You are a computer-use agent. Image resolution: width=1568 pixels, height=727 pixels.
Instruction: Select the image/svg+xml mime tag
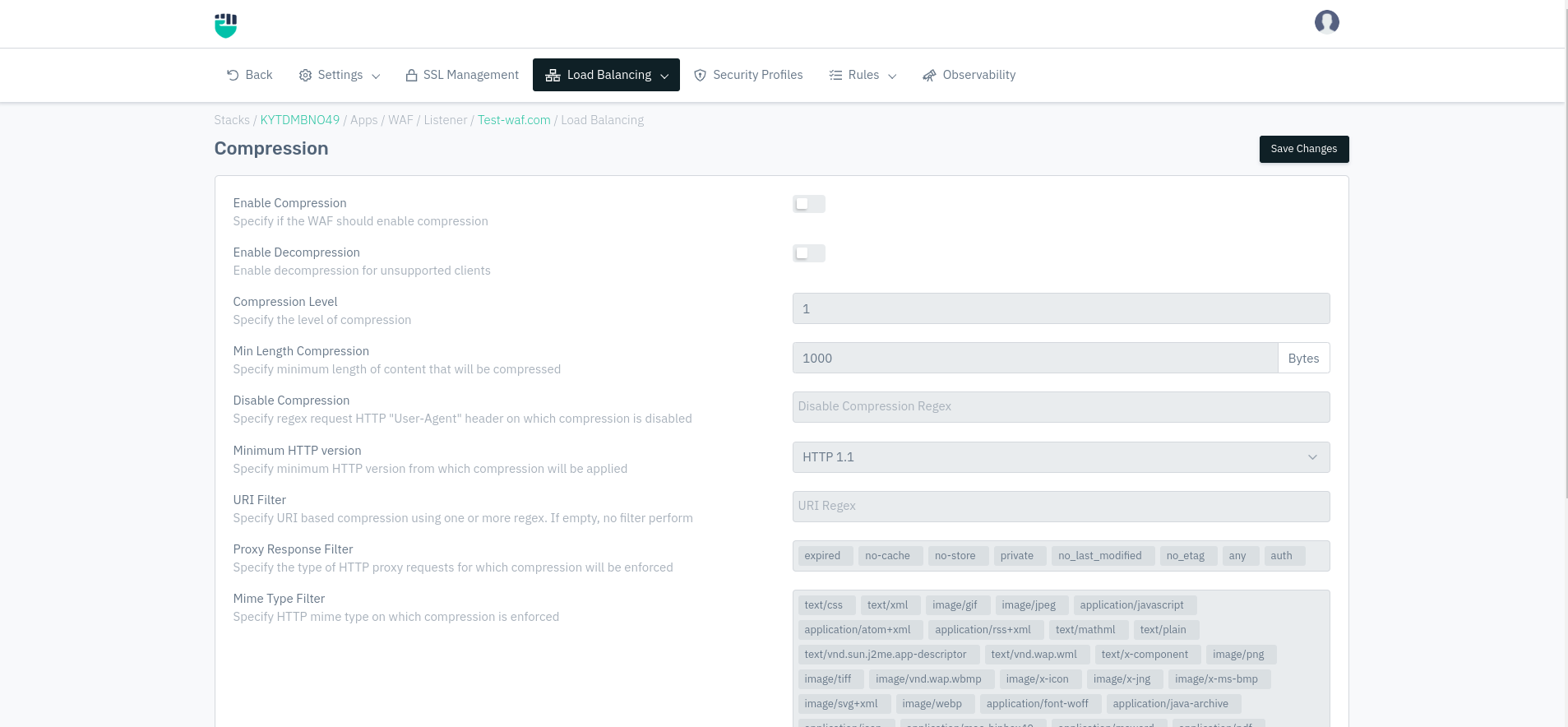[x=844, y=704]
